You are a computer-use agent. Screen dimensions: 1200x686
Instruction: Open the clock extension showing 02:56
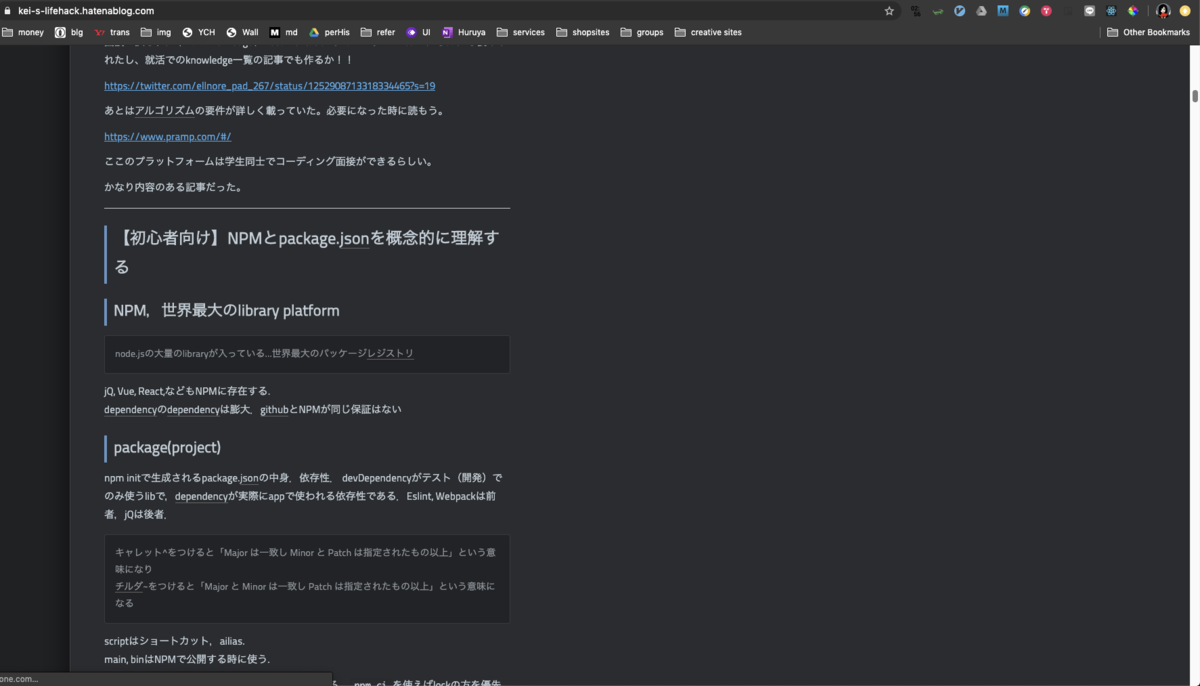[915, 11]
